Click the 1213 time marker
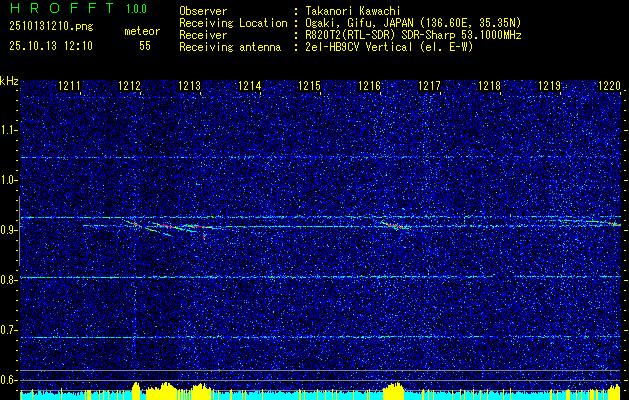Screen dimensions: 629x400 (189, 85)
